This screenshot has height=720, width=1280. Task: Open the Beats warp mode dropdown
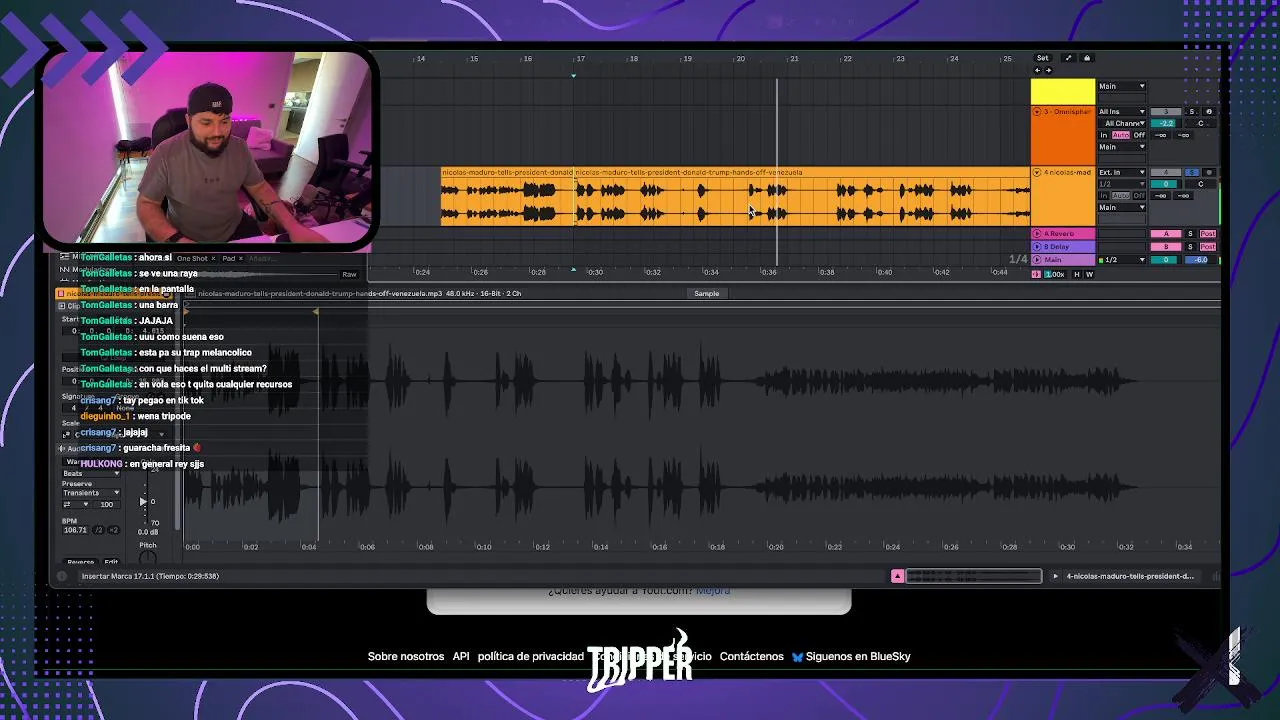click(91, 473)
